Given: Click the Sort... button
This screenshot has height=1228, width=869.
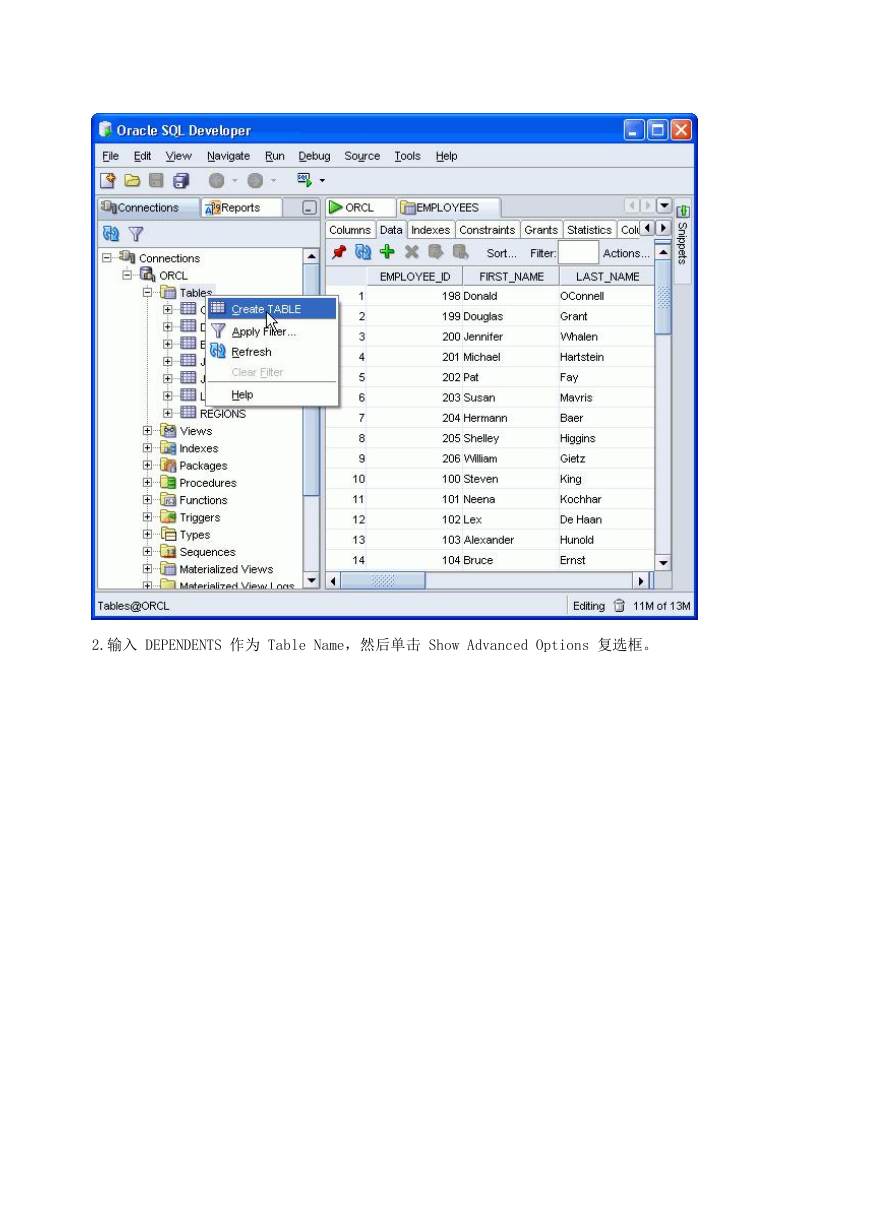Looking at the screenshot, I should (x=502, y=254).
